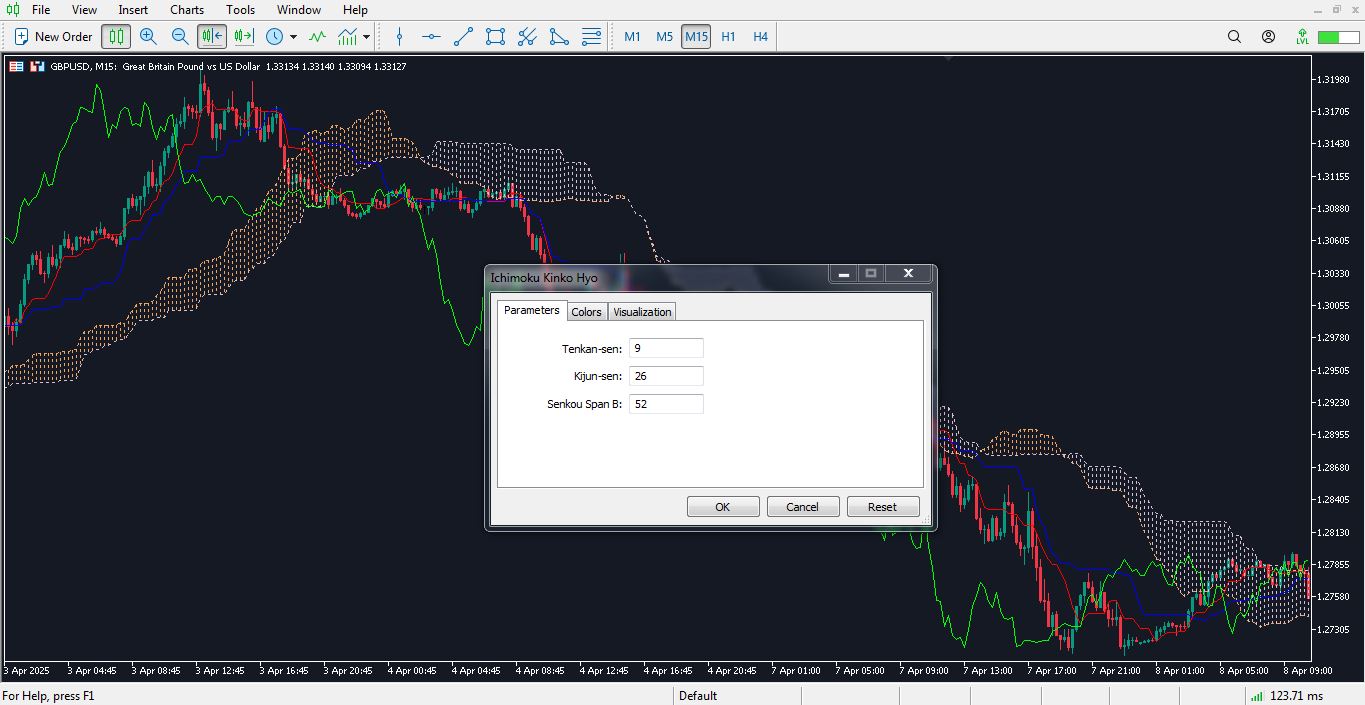This screenshot has width=1365, height=705.
Task: Select the vertical line drawing tool
Action: [x=399, y=37]
